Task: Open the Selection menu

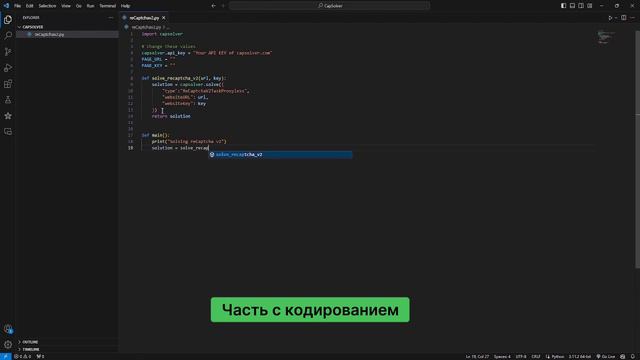Action: tap(47, 6)
